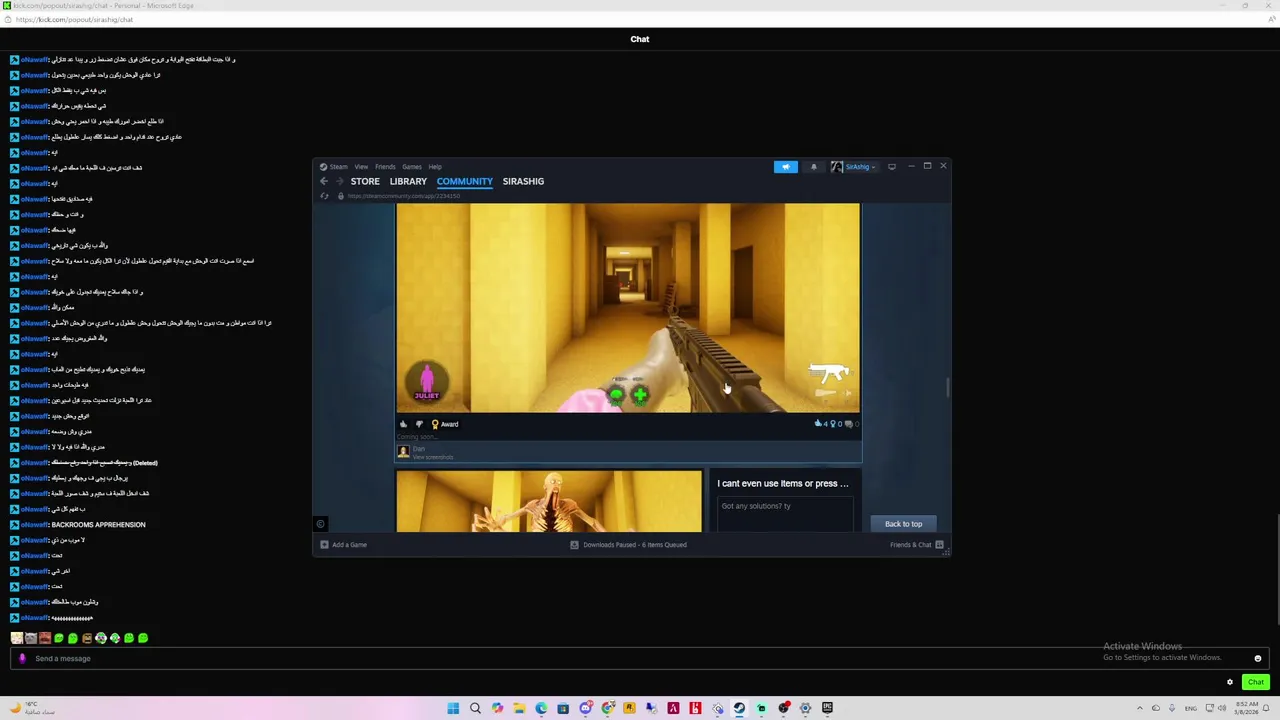Image resolution: width=1280 pixels, height=720 pixels.
Task: Open emoji picker in chat input
Action: coord(1258,659)
